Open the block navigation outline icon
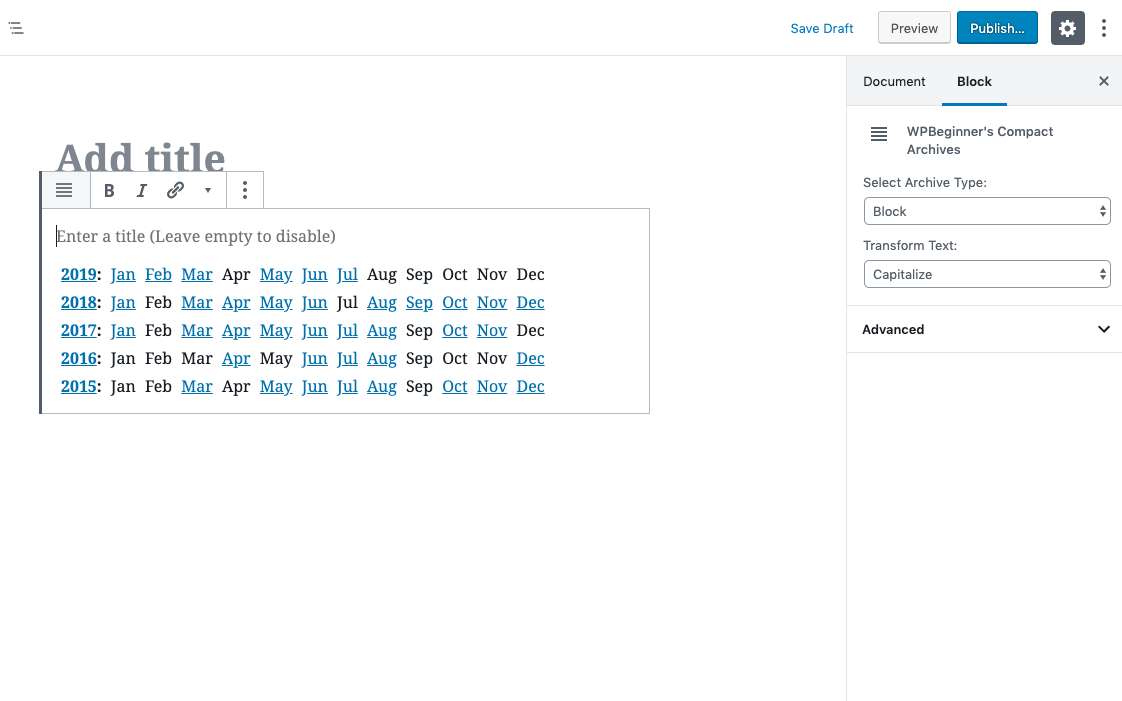1122x701 pixels. [16, 28]
